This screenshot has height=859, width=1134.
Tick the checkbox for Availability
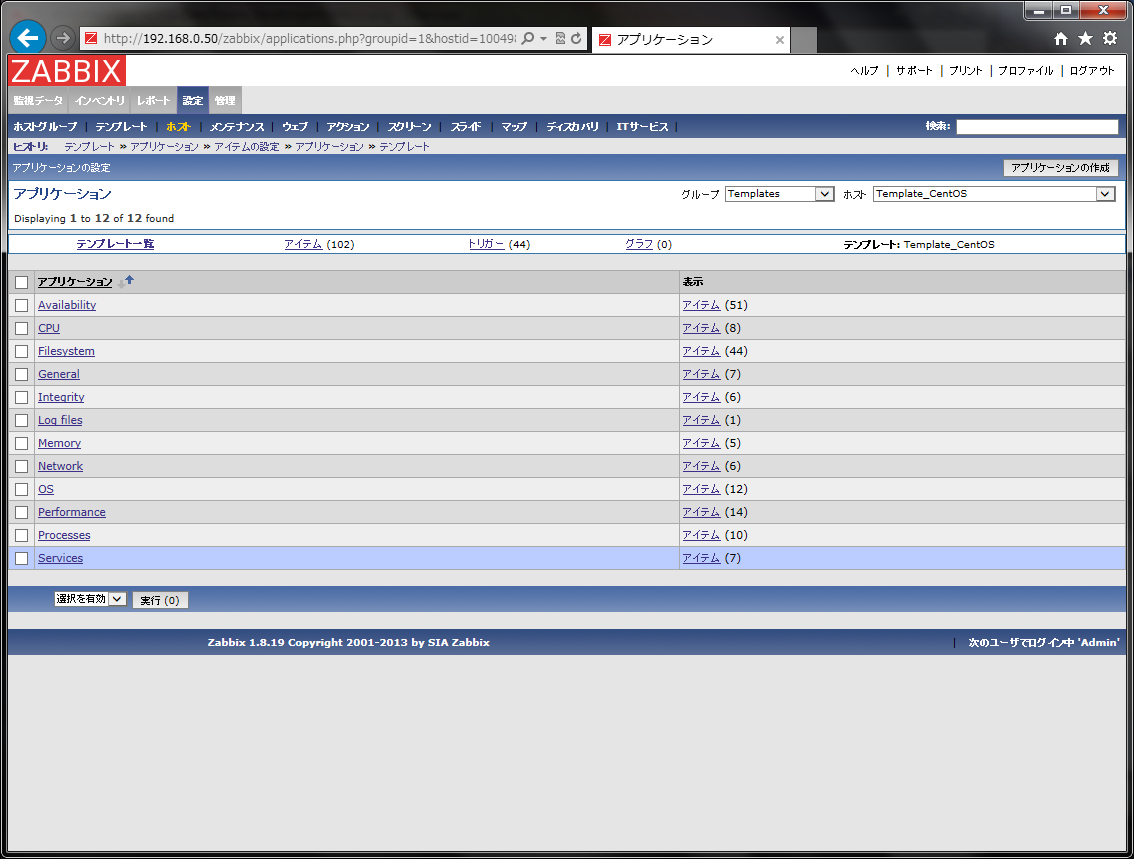(22, 305)
